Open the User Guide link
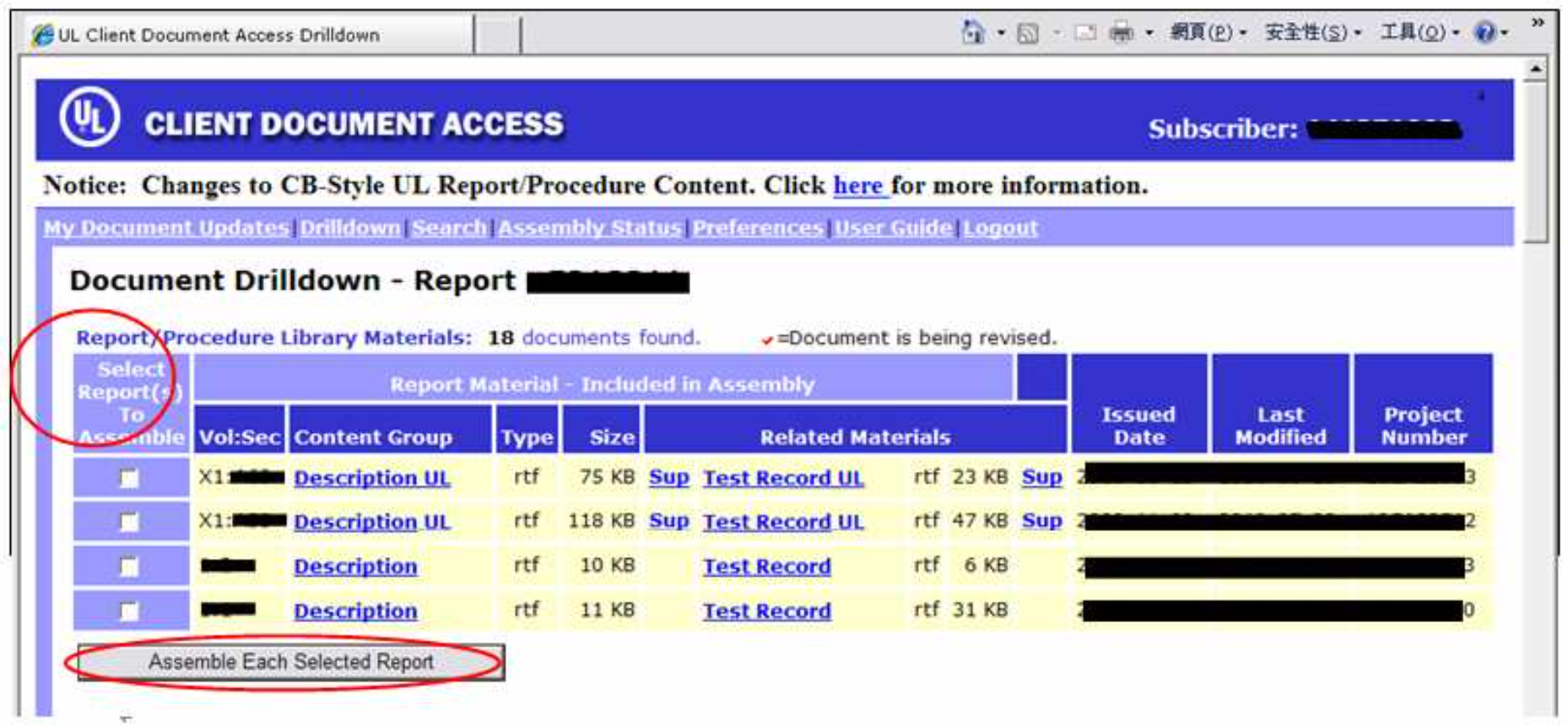 pos(894,228)
